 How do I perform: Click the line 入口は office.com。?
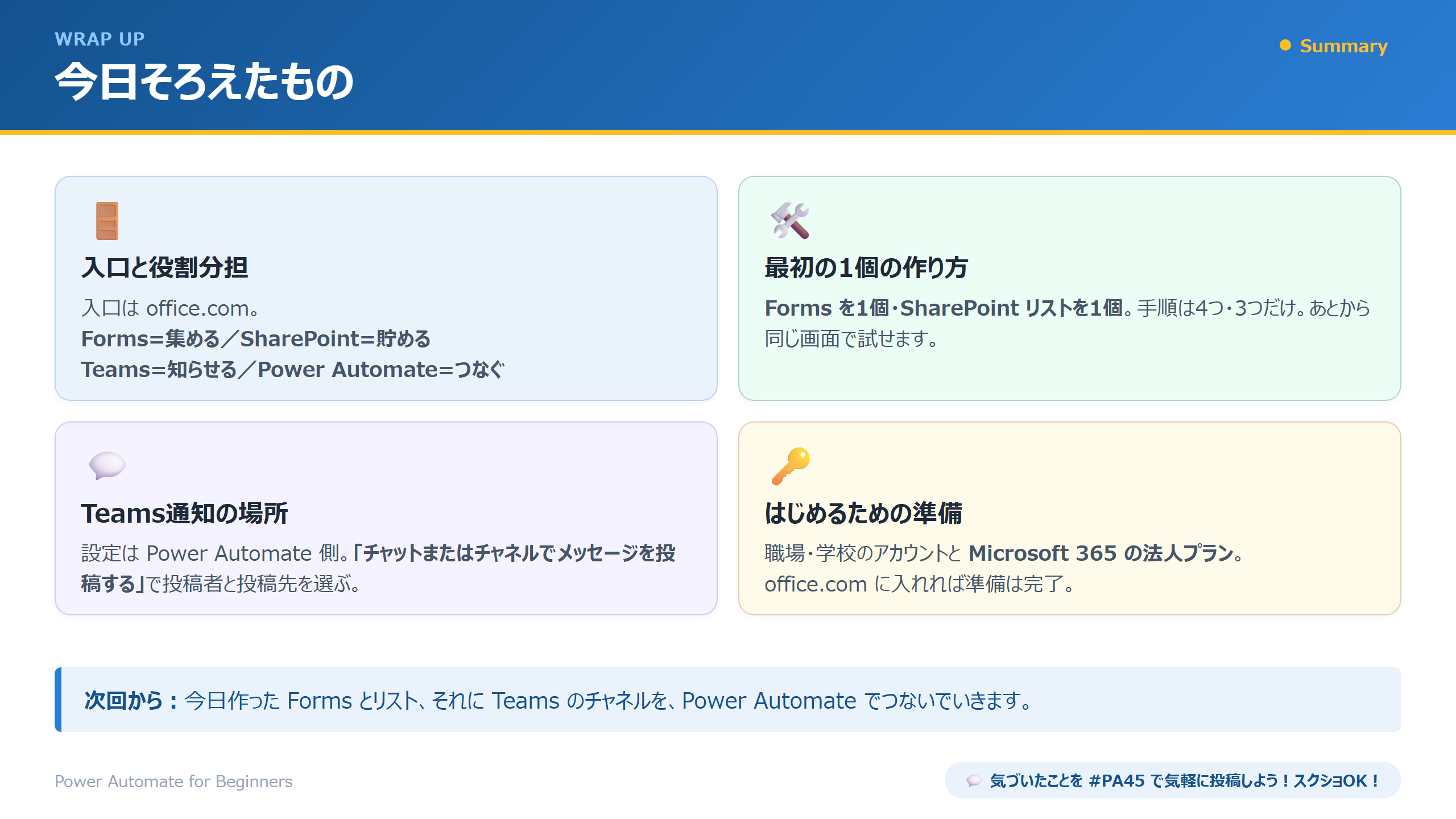pos(171,308)
